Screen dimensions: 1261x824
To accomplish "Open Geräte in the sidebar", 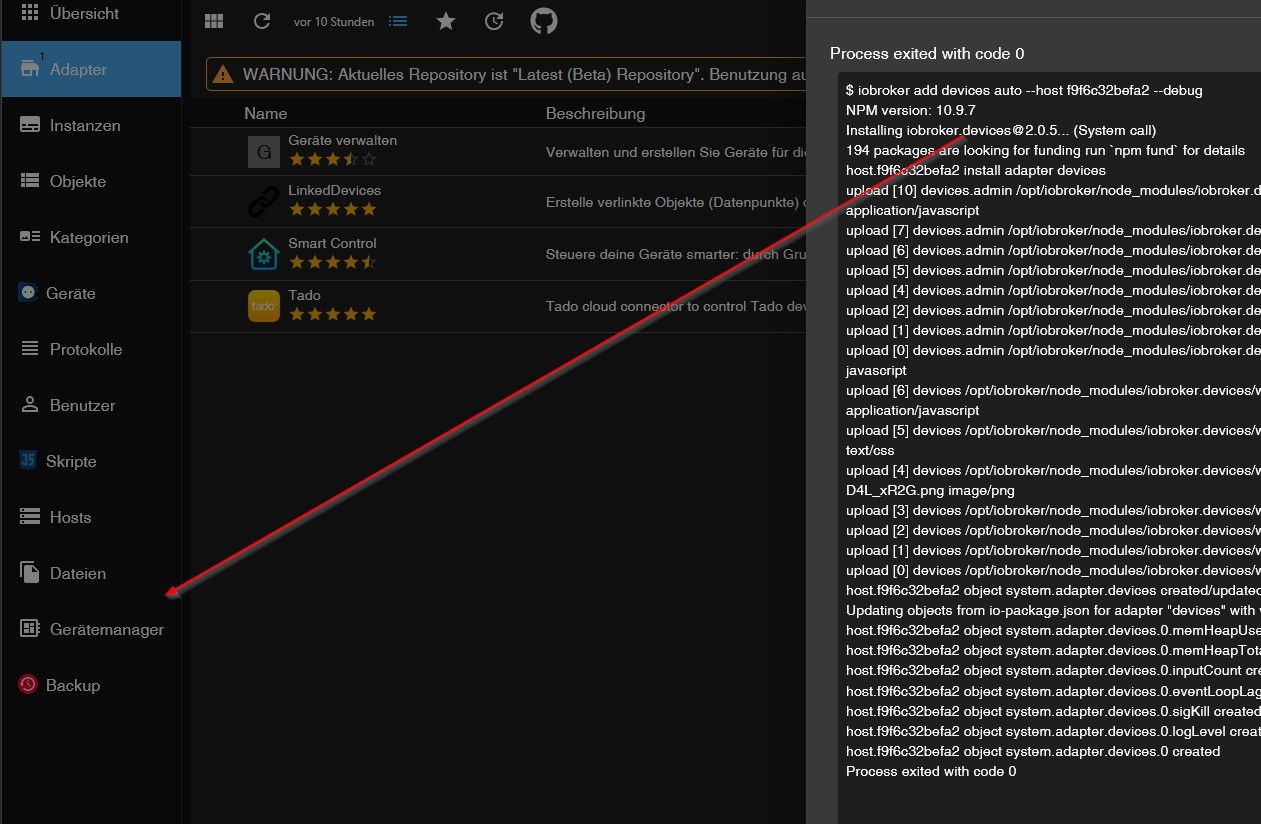I will pyautogui.click(x=91, y=293).
